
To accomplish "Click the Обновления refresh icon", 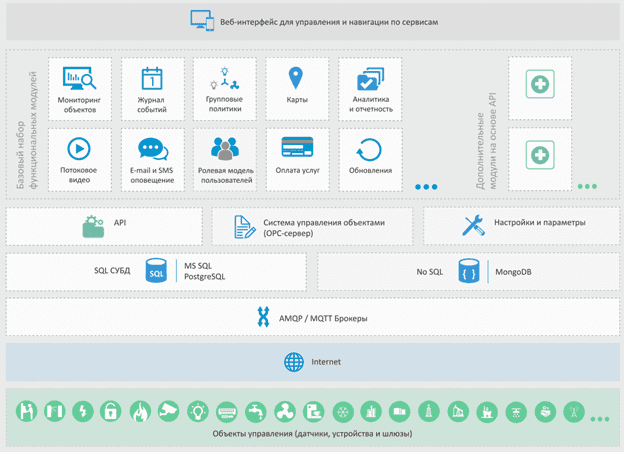I will pos(369,149).
